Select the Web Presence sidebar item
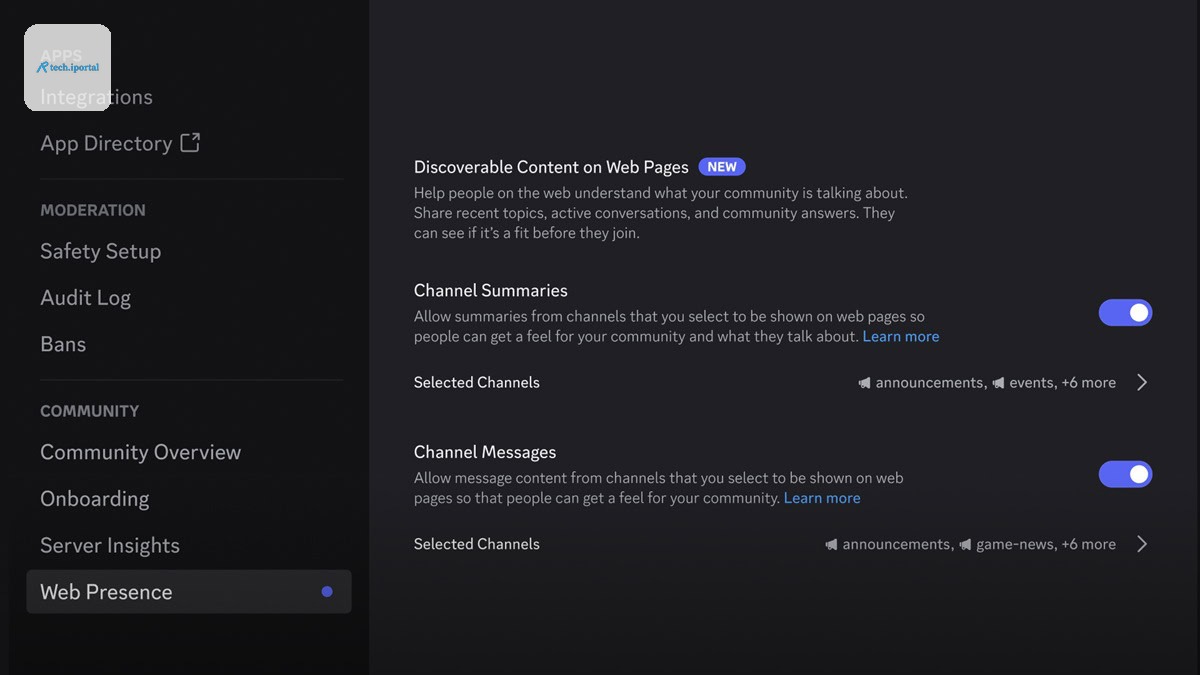 [189, 592]
